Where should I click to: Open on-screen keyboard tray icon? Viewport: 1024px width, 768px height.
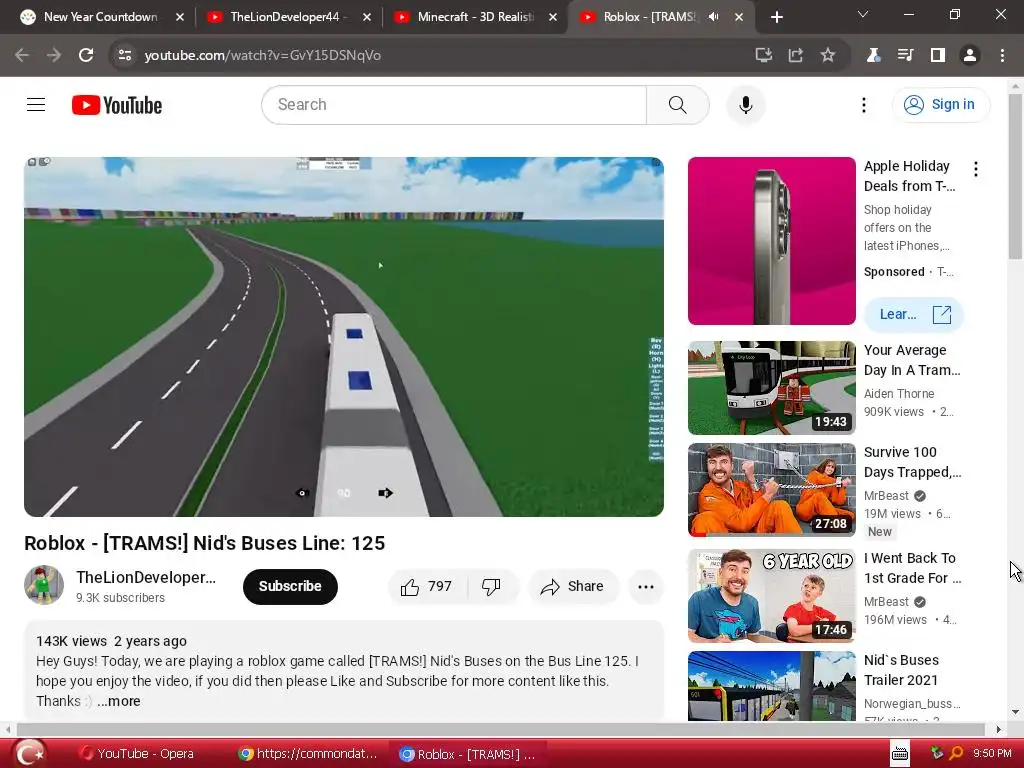900,754
